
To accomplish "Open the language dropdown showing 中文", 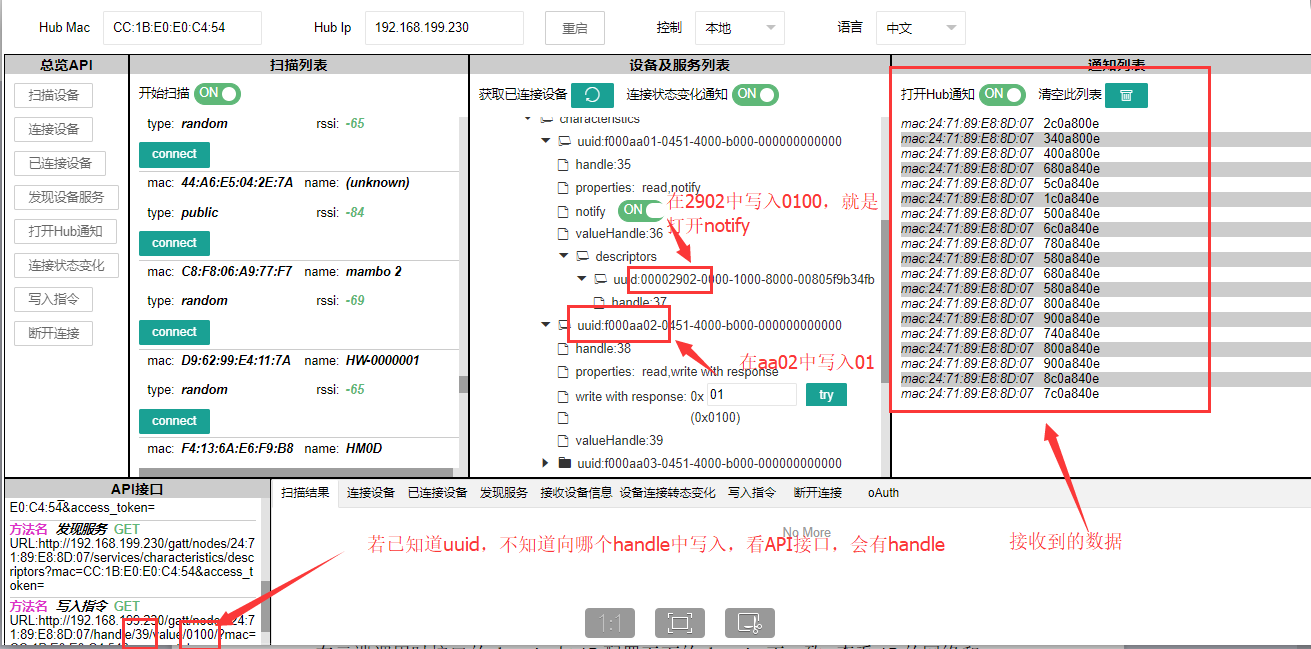I will [920, 28].
